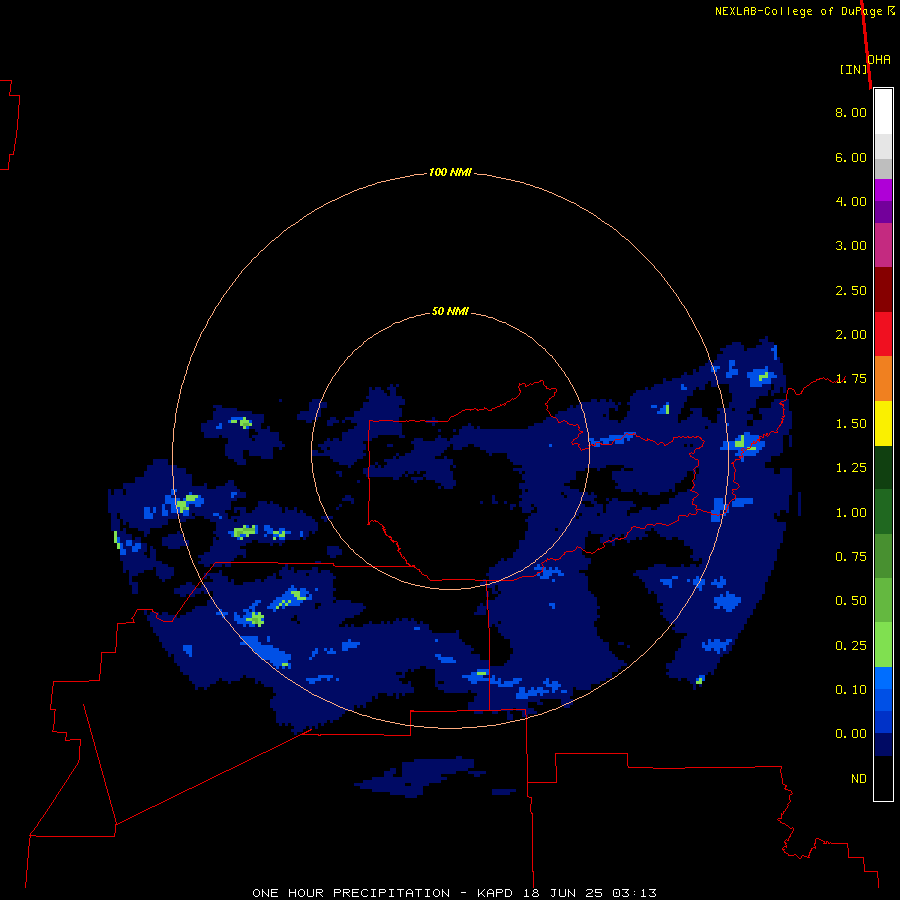The image size is (900, 900).
Task: Click the dark red color bar segment
Action: 883,290
